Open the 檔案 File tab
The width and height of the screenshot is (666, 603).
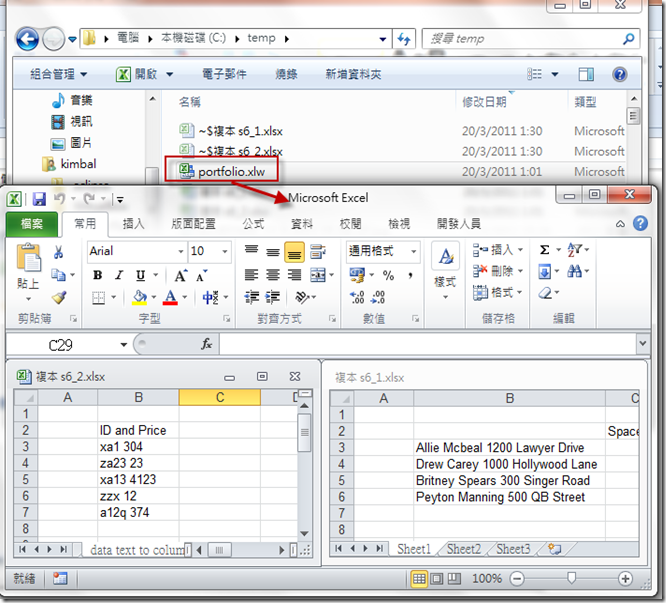point(32,224)
